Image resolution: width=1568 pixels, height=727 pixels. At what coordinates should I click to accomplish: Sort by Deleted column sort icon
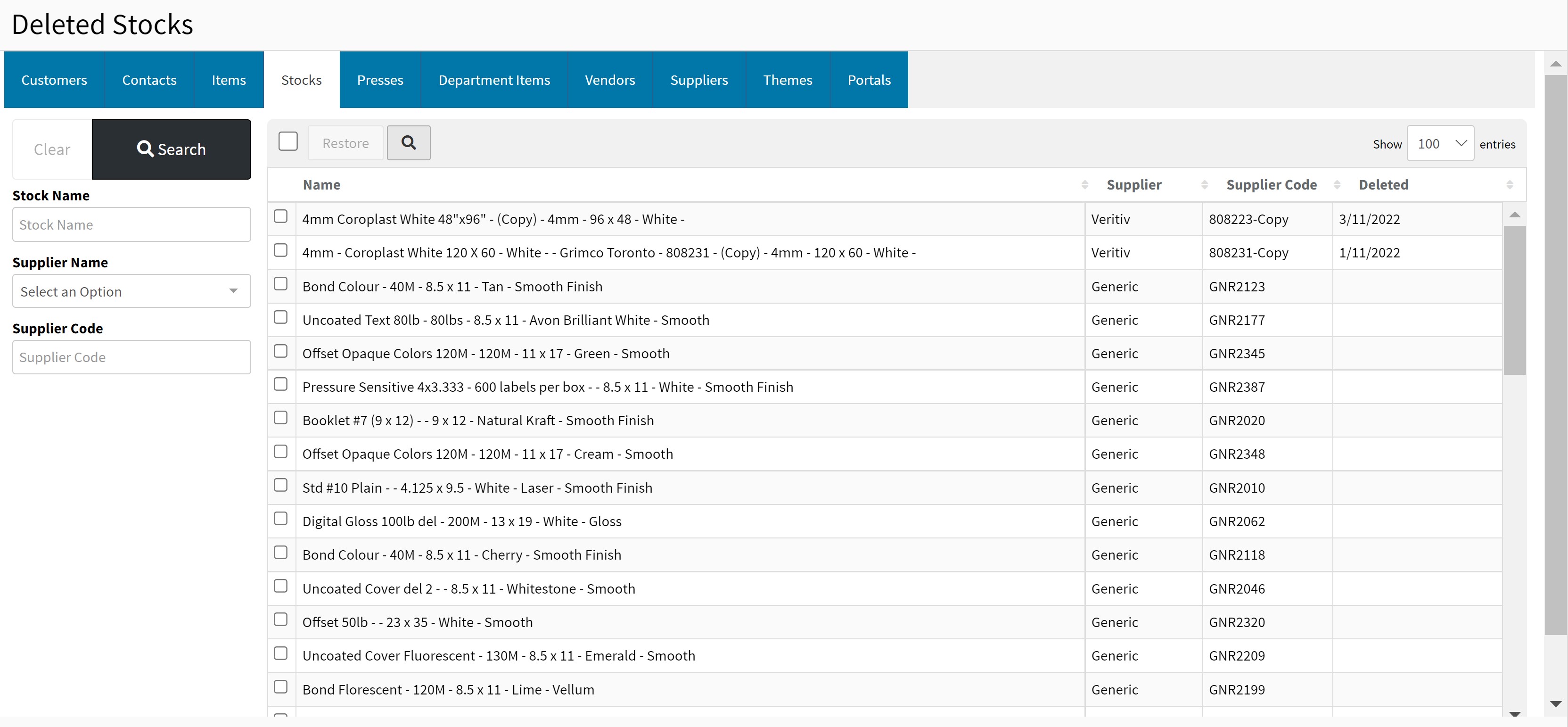click(1509, 184)
